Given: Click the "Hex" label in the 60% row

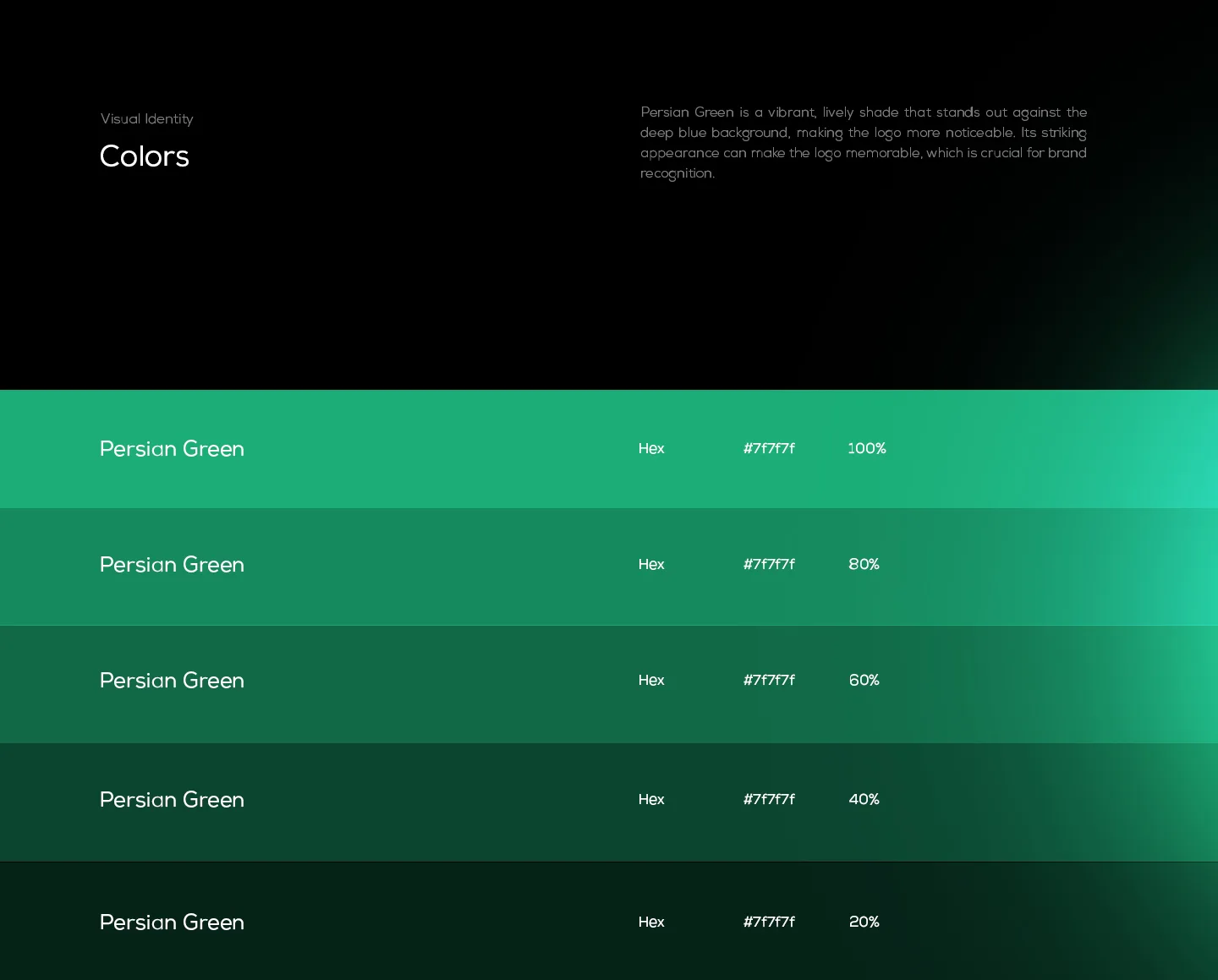Looking at the screenshot, I should pyautogui.click(x=651, y=681).
